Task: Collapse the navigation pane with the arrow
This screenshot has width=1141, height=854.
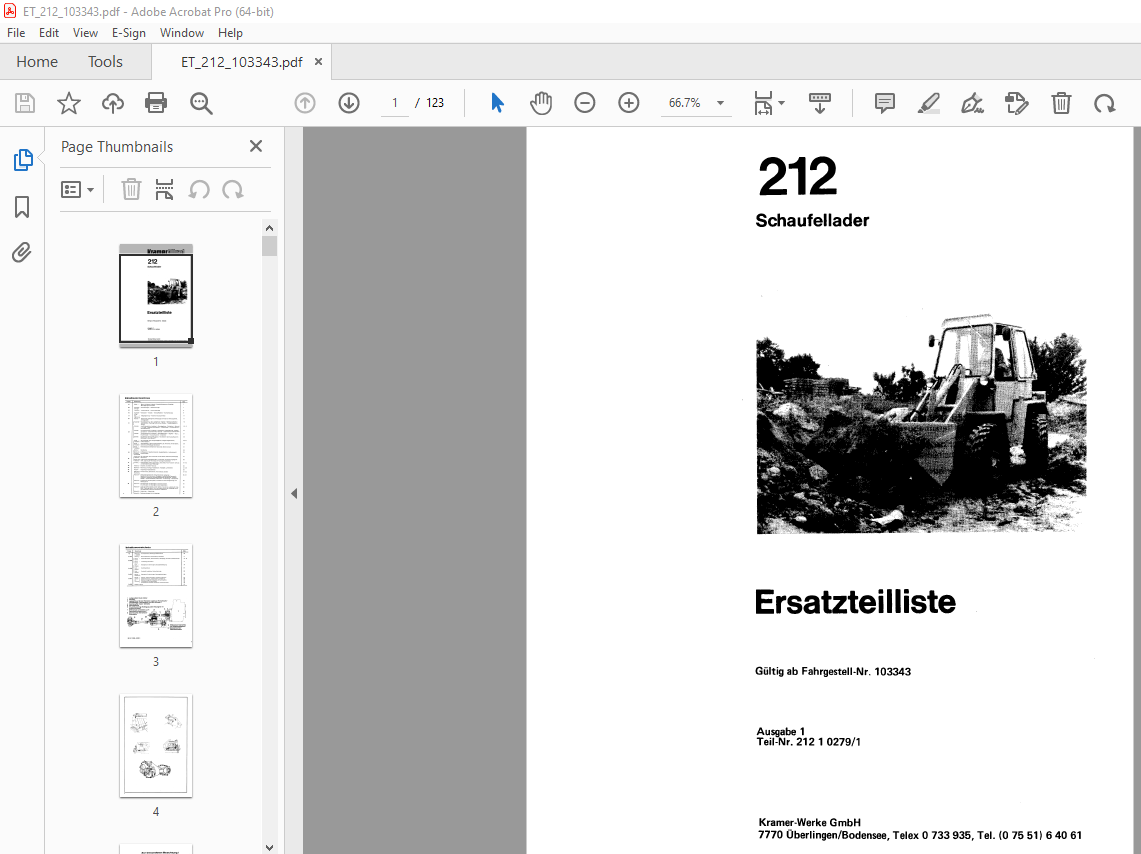Action: coord(294,493)
